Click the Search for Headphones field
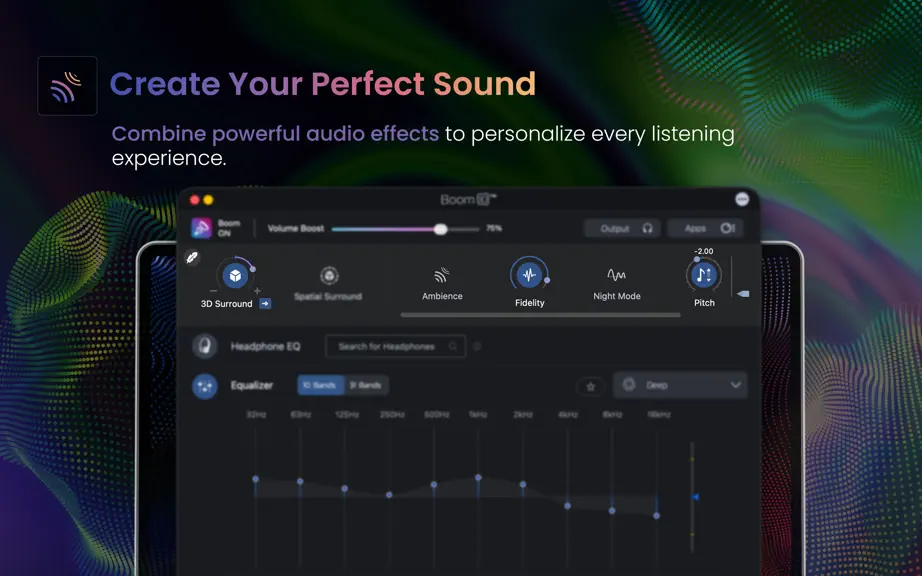 [x=395, y=347]
